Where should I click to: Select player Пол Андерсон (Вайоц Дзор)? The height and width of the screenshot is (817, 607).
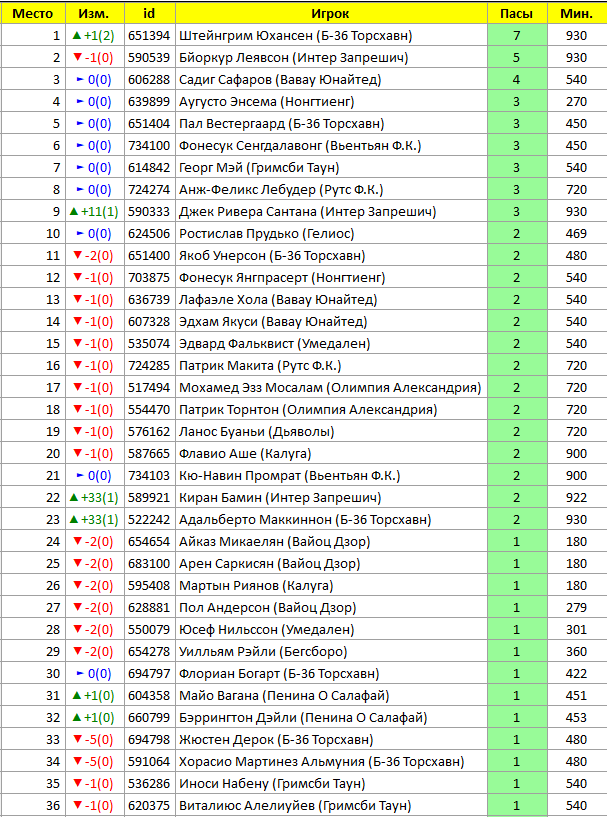click(268, 608)
